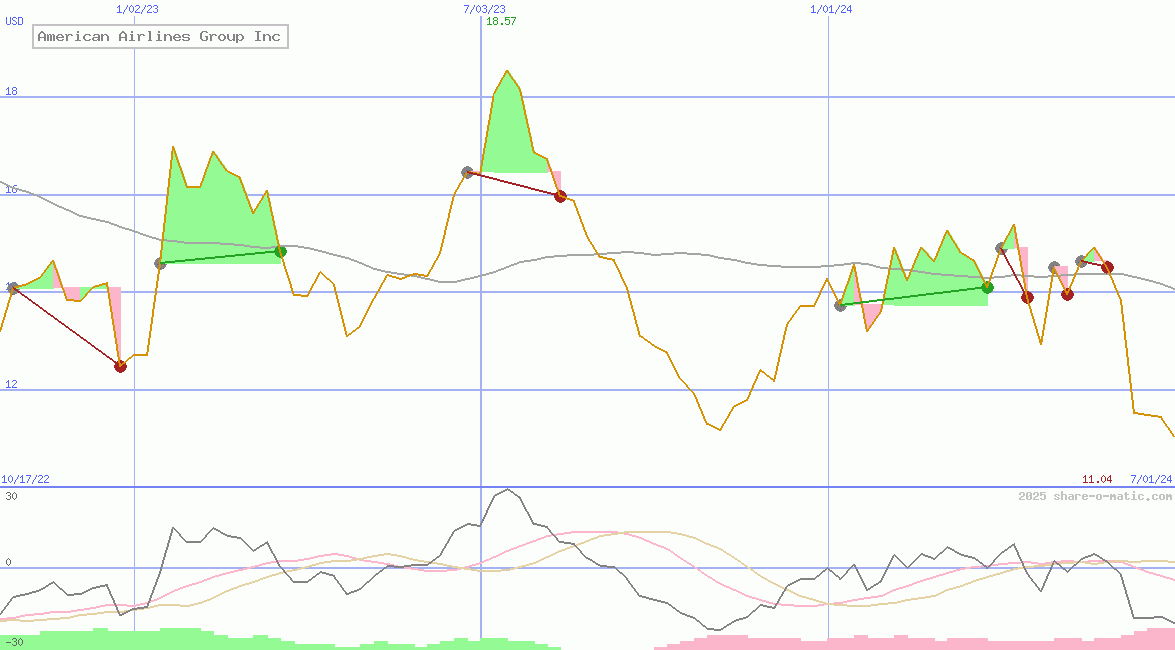Viewport: 1175px width, 650px height.
Task: Click the 18 price axis label
Action: point(12,92)
